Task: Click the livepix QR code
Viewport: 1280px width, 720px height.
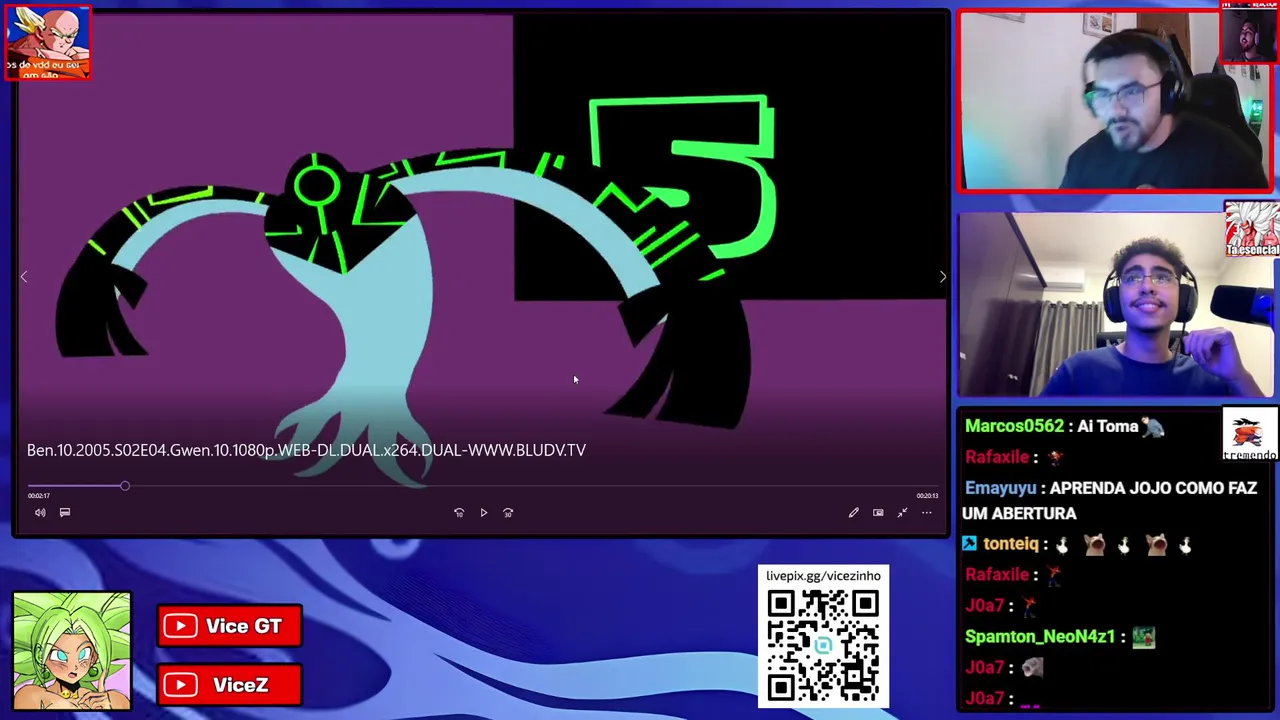Action: 823,645
